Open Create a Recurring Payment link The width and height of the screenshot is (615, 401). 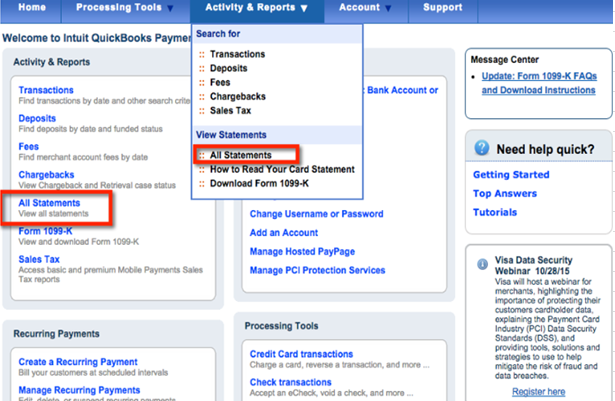tap(78, 362)
